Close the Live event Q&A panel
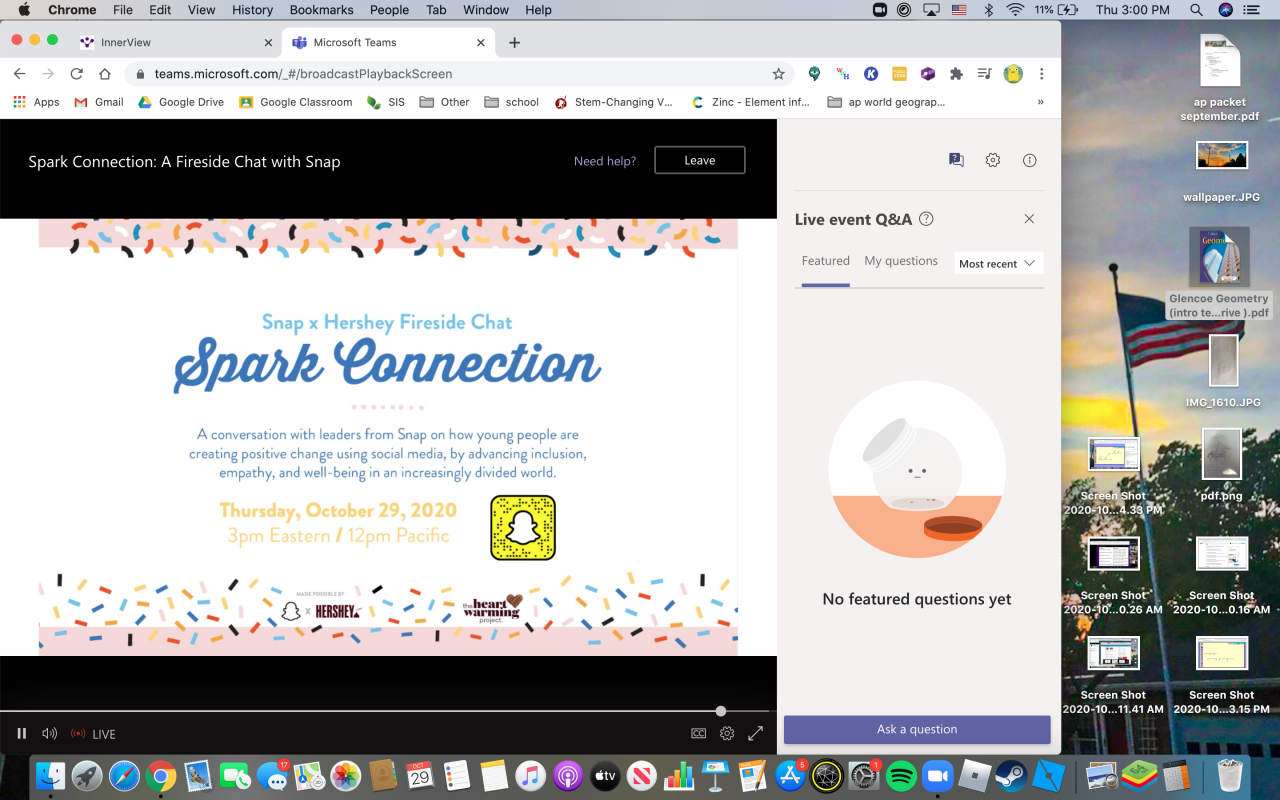 point(1029,219)
